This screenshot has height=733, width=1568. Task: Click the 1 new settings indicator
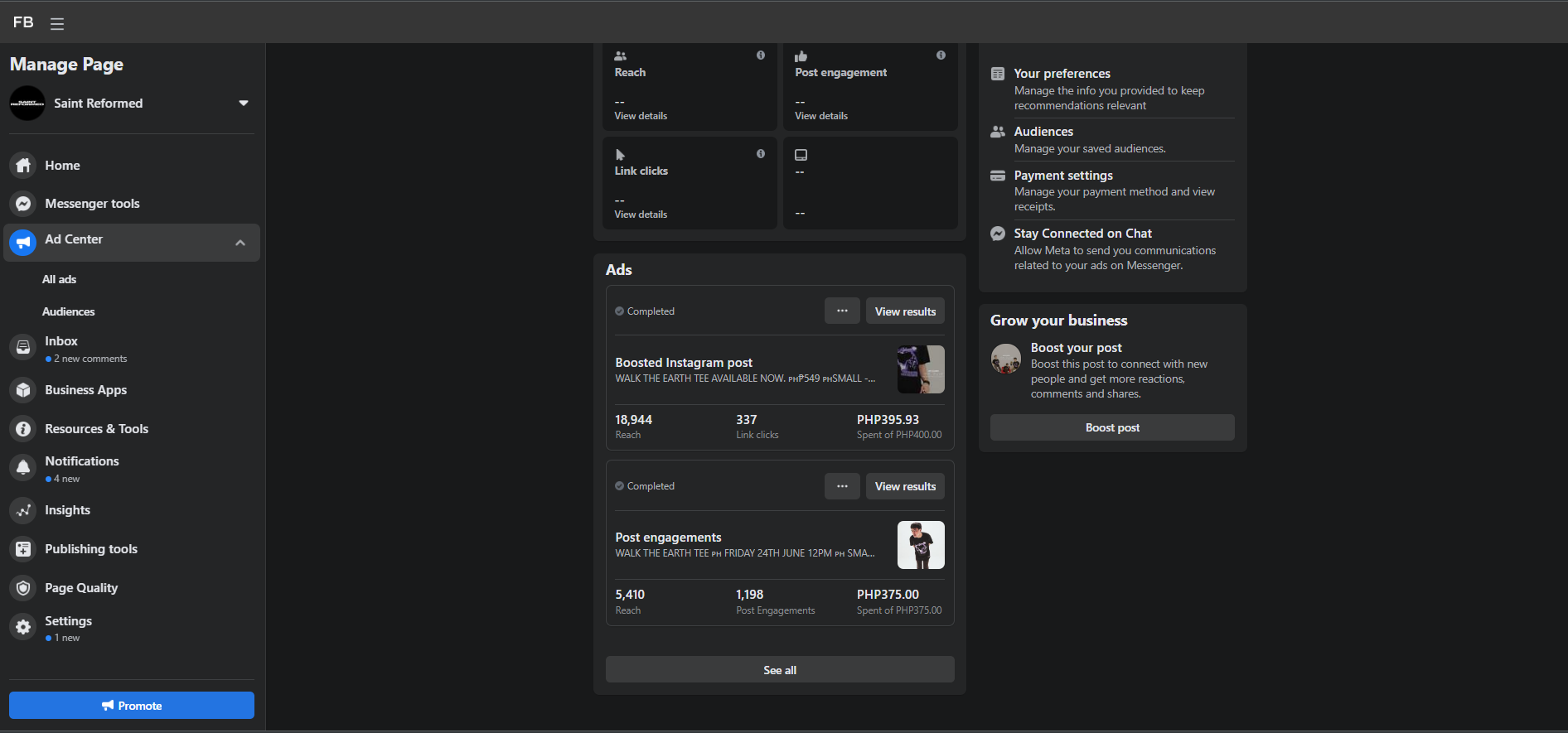click(63, 638)
